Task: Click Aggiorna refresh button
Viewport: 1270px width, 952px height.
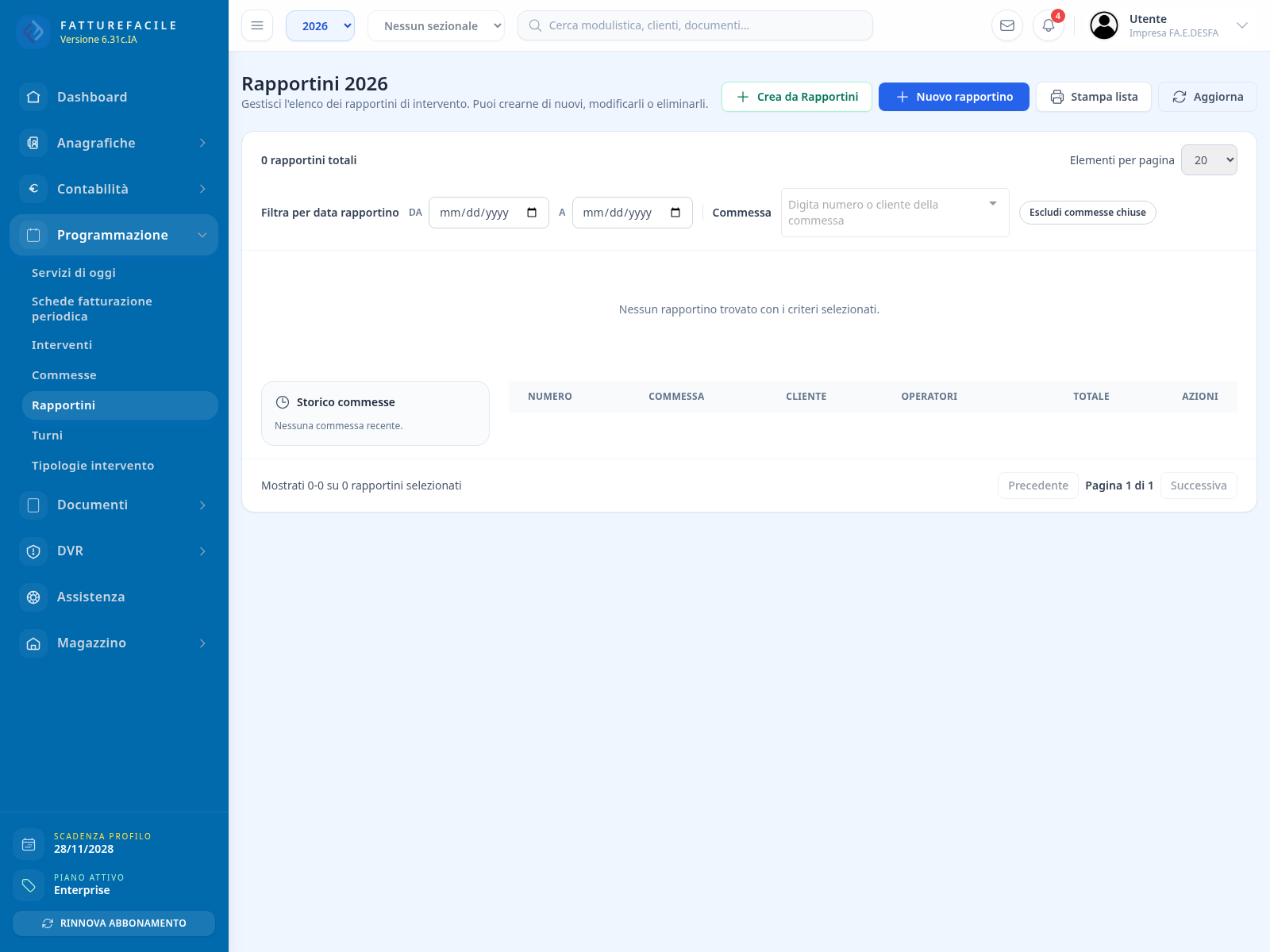Action: click(x=1207, y=97)
